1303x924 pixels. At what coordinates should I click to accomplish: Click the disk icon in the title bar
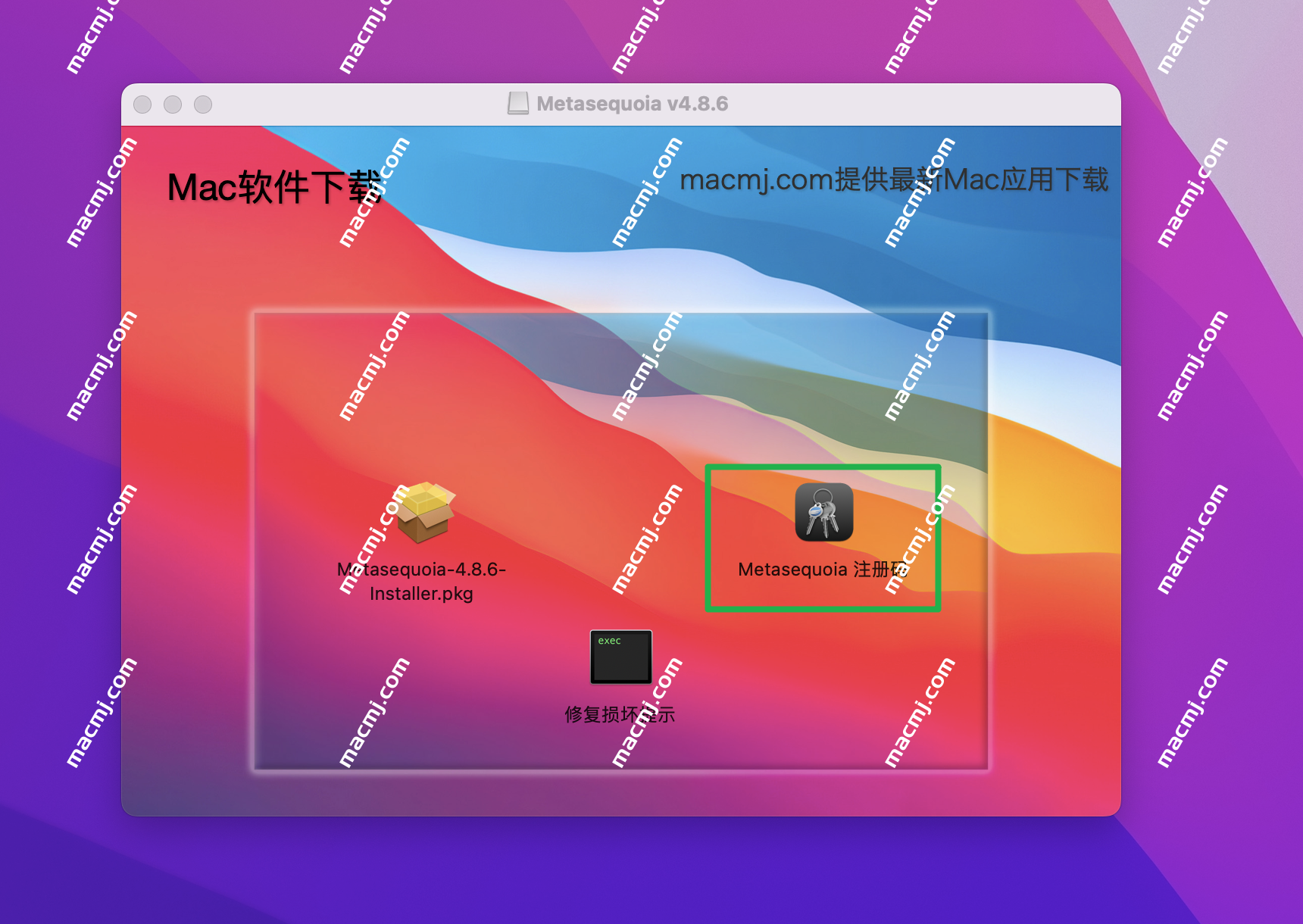518,104
